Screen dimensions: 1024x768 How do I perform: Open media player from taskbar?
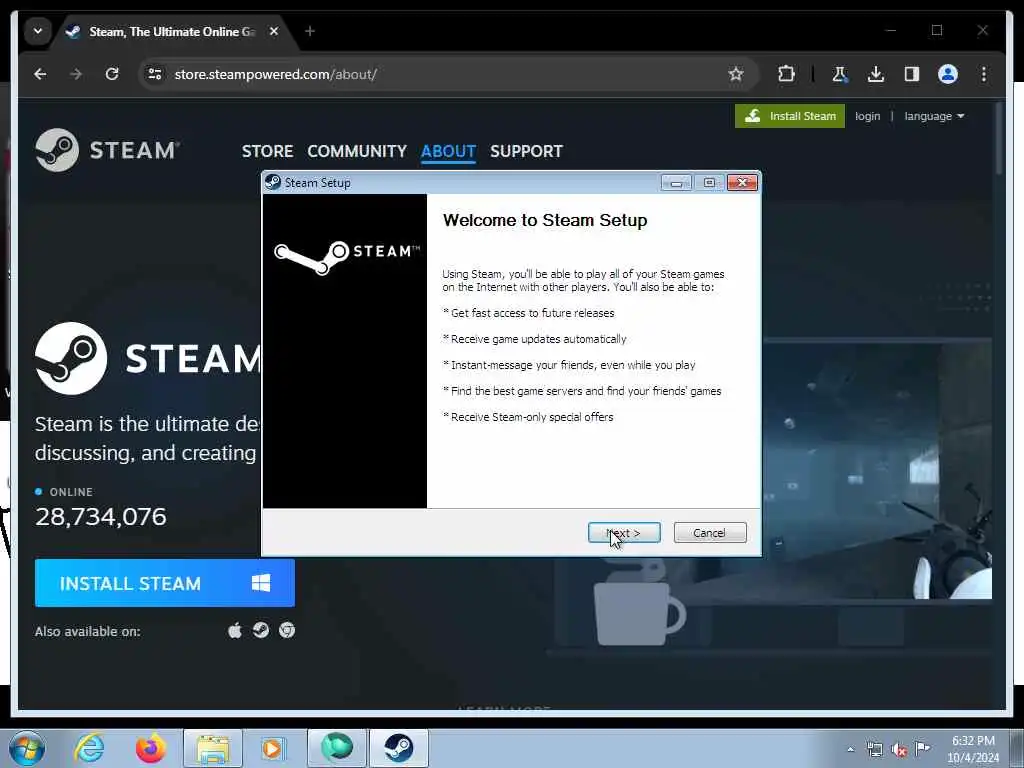tap(274, 748)
